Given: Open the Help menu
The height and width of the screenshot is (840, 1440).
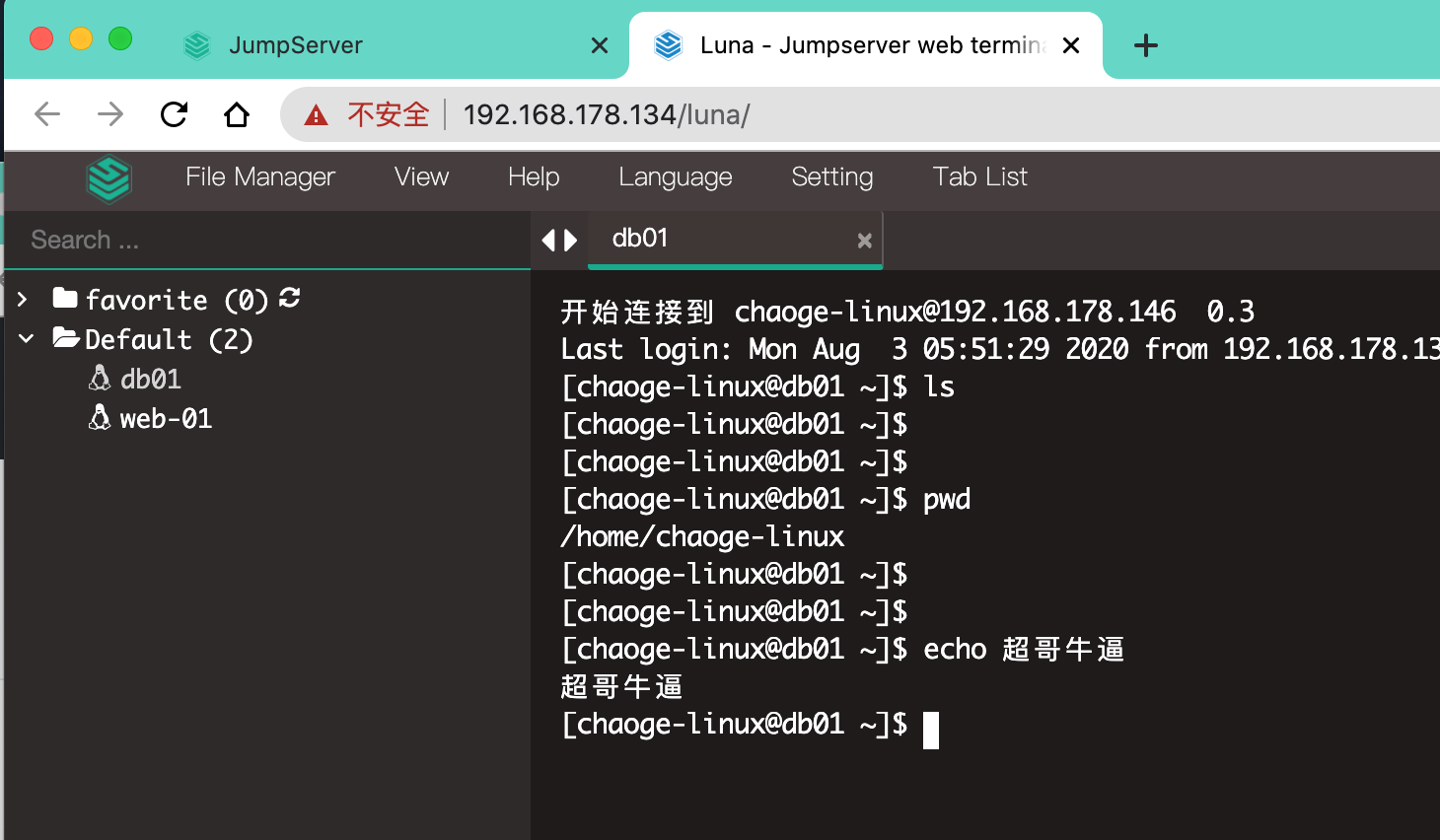Looking at the screenshot, I should coord(534,177).
